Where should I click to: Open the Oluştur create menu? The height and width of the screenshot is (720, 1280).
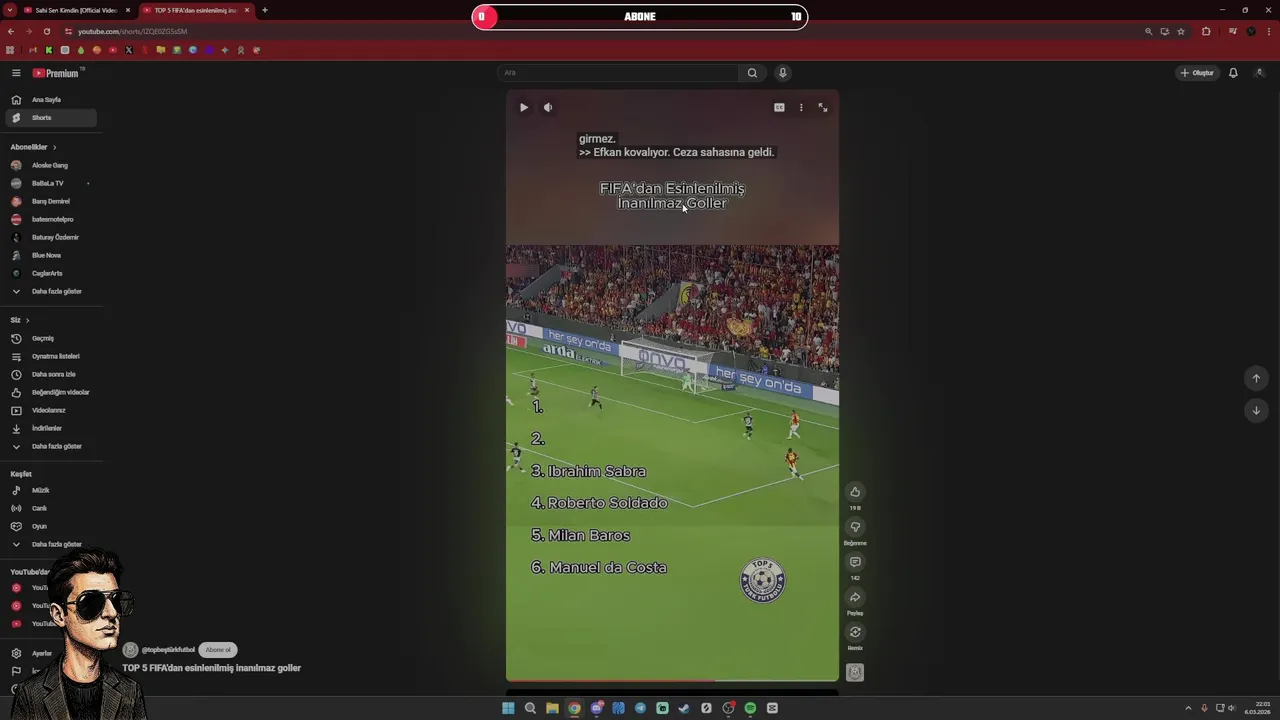coord(1197,73)
